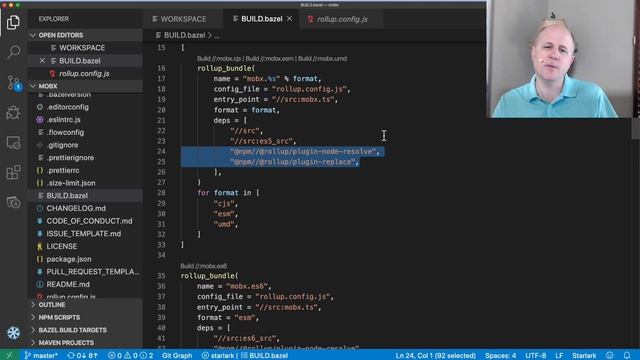Change end of line sequence LF

pos(559,356)
